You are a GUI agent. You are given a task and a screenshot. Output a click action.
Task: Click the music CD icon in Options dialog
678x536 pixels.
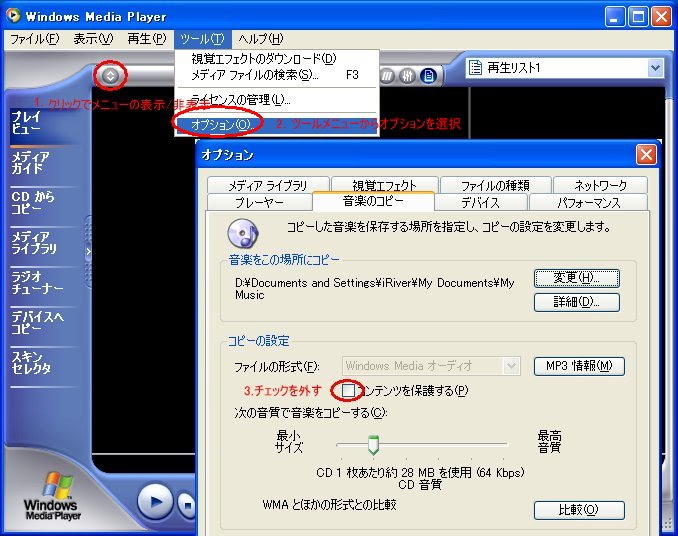pos(242,233)
